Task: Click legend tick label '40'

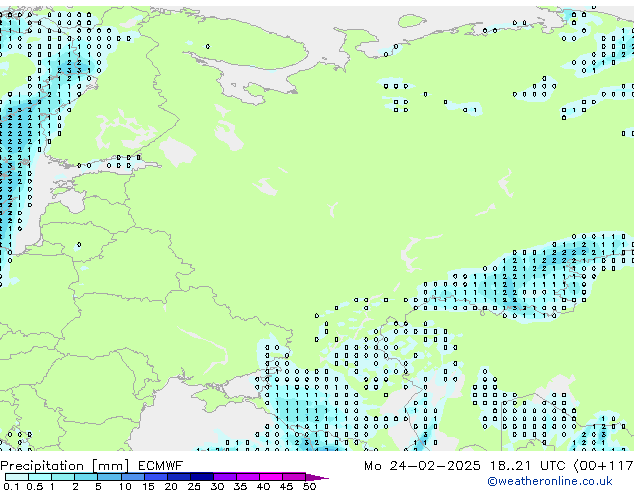Action: 263,486
